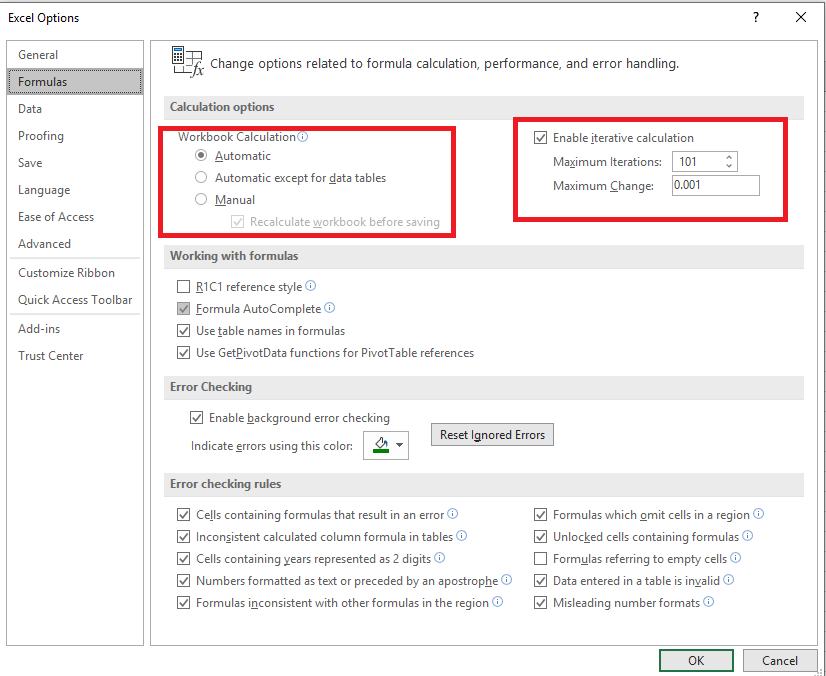Enable R1C1 reference style
The width and height of the screenshot is (826, 676).
point(183,287)
